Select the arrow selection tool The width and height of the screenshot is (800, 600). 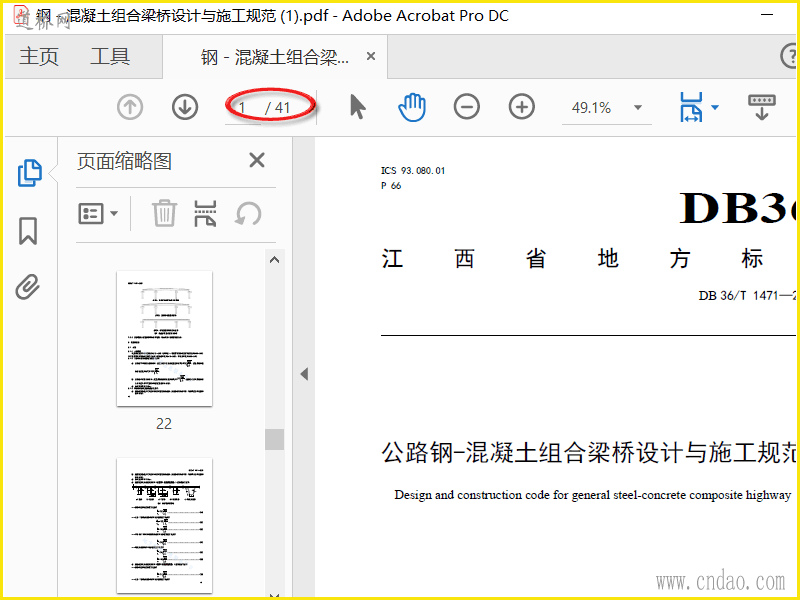tap(358, 107)
